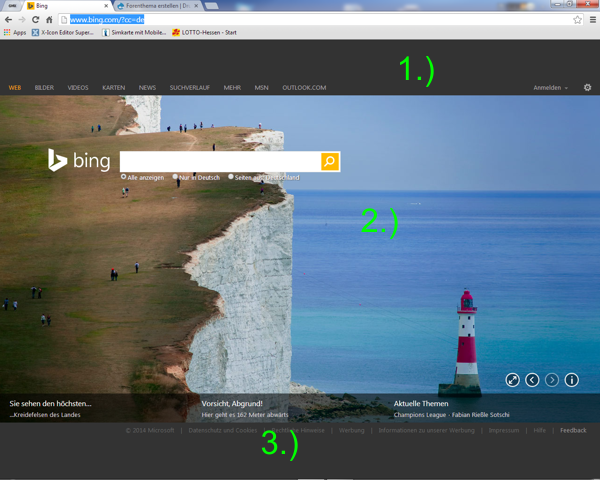This screenshot has height=480, width=600.
Task: Show previous homepage image arrow
Action: point(532,380)
